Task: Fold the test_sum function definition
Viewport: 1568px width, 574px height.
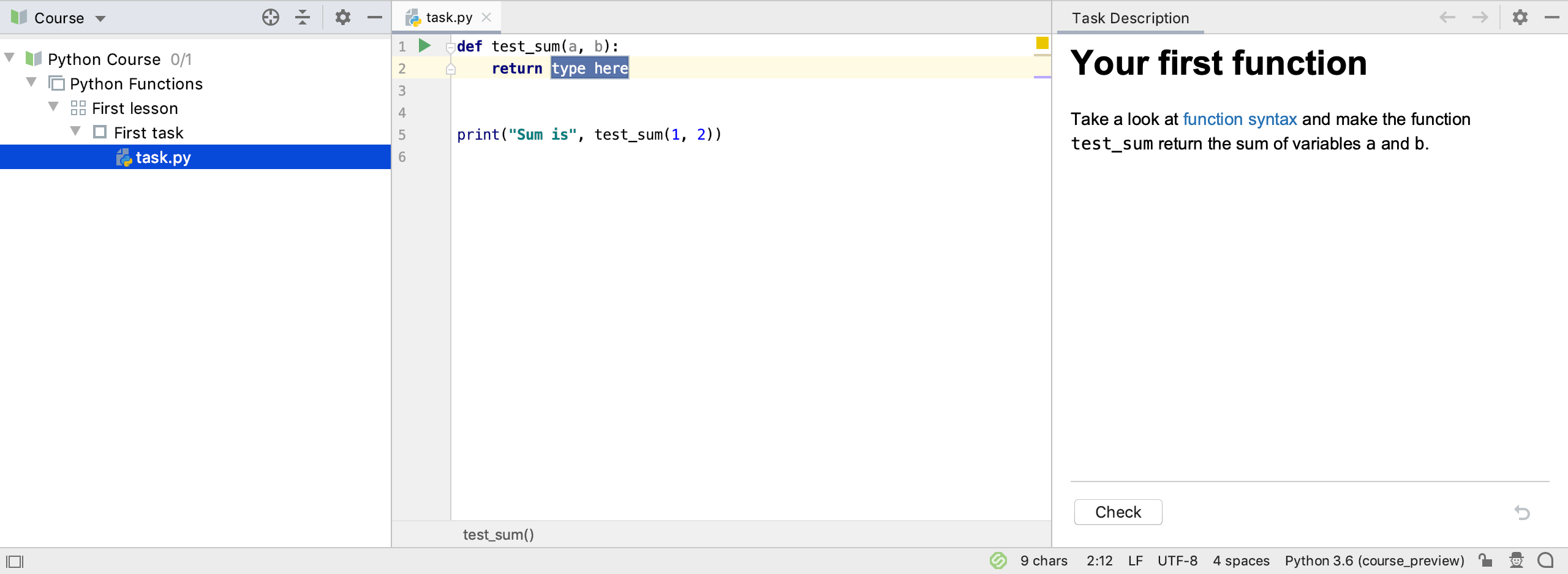Action: click(x=451, y=47)
